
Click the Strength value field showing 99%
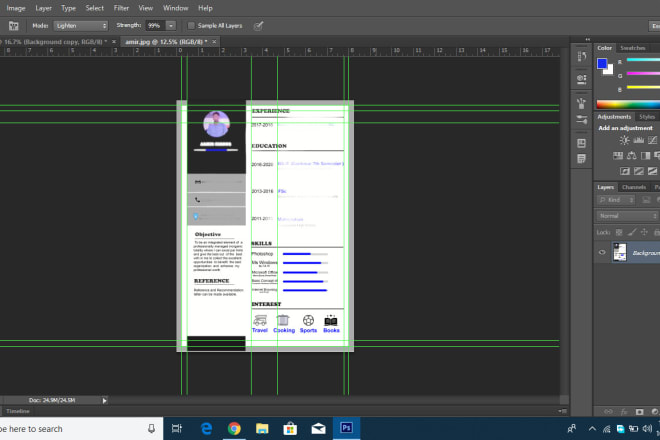tap(155, 26)
